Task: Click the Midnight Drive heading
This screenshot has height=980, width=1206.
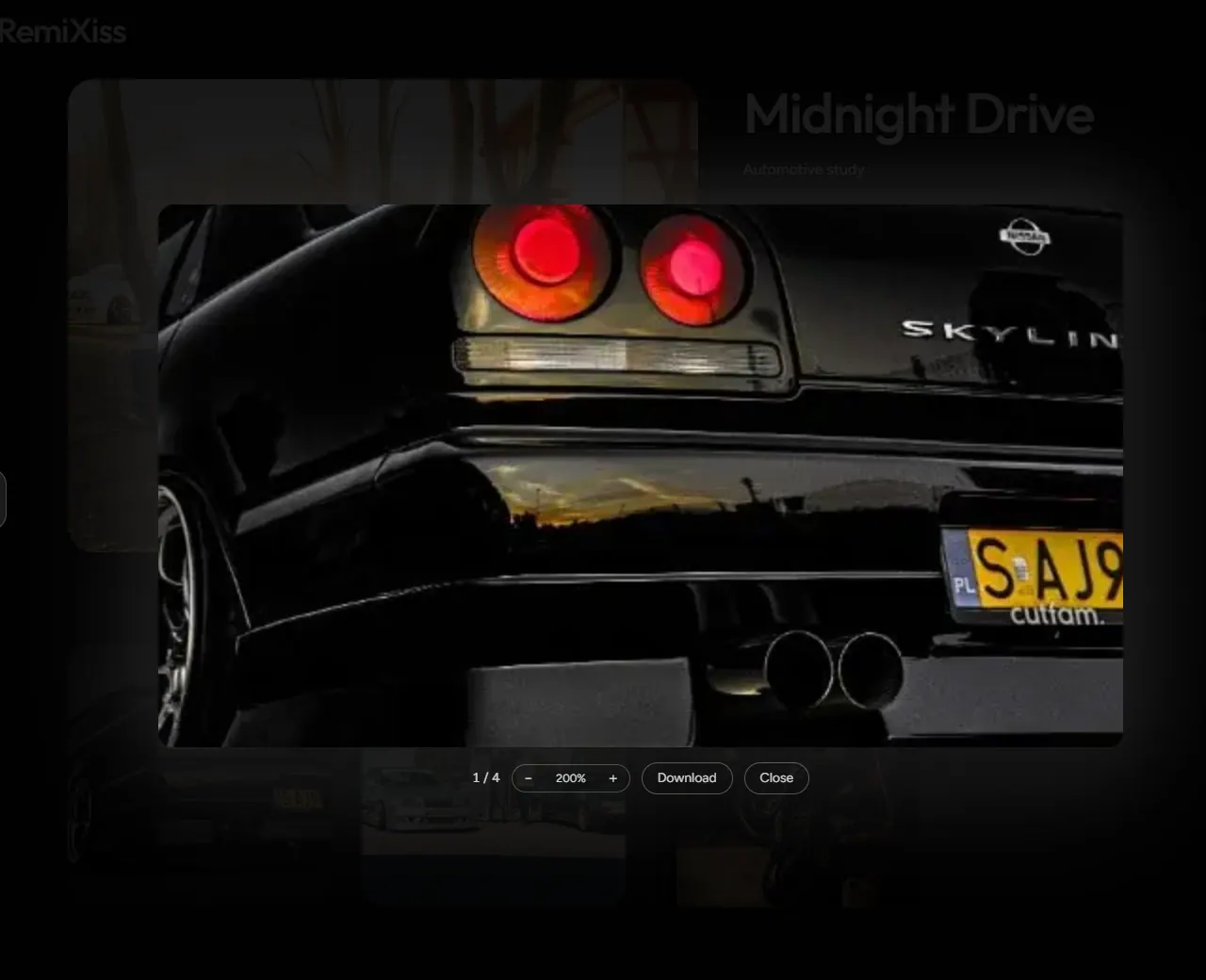Action: click(x=919, y=115)
